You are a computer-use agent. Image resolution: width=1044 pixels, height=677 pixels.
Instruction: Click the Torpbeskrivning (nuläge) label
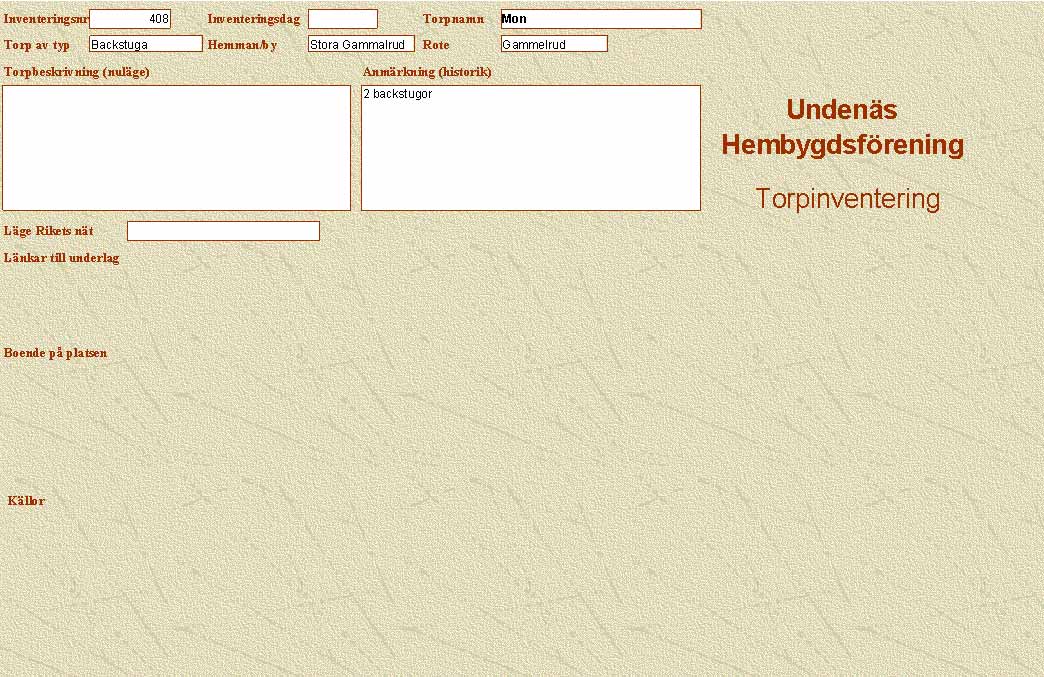point(77,72)
